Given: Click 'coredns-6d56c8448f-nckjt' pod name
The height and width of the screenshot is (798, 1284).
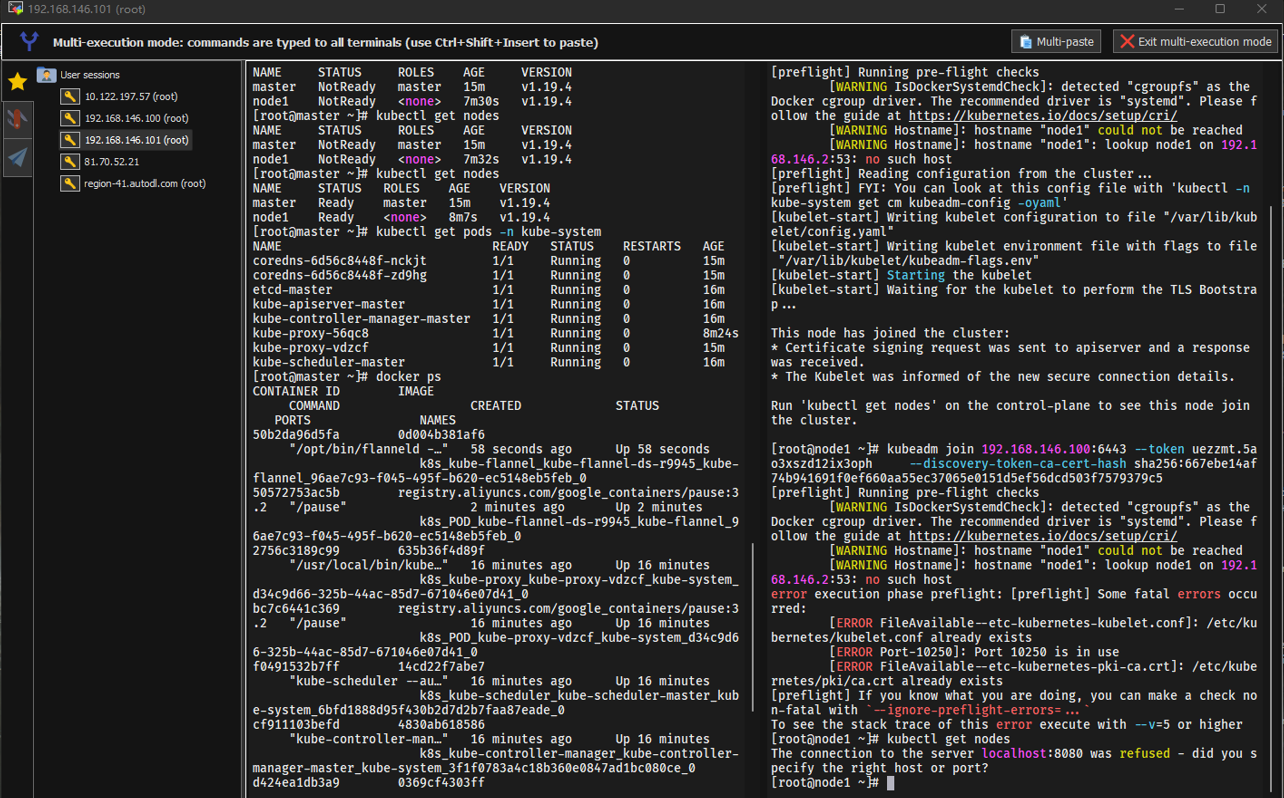Looking at the screenshot, I should point(340,261).
